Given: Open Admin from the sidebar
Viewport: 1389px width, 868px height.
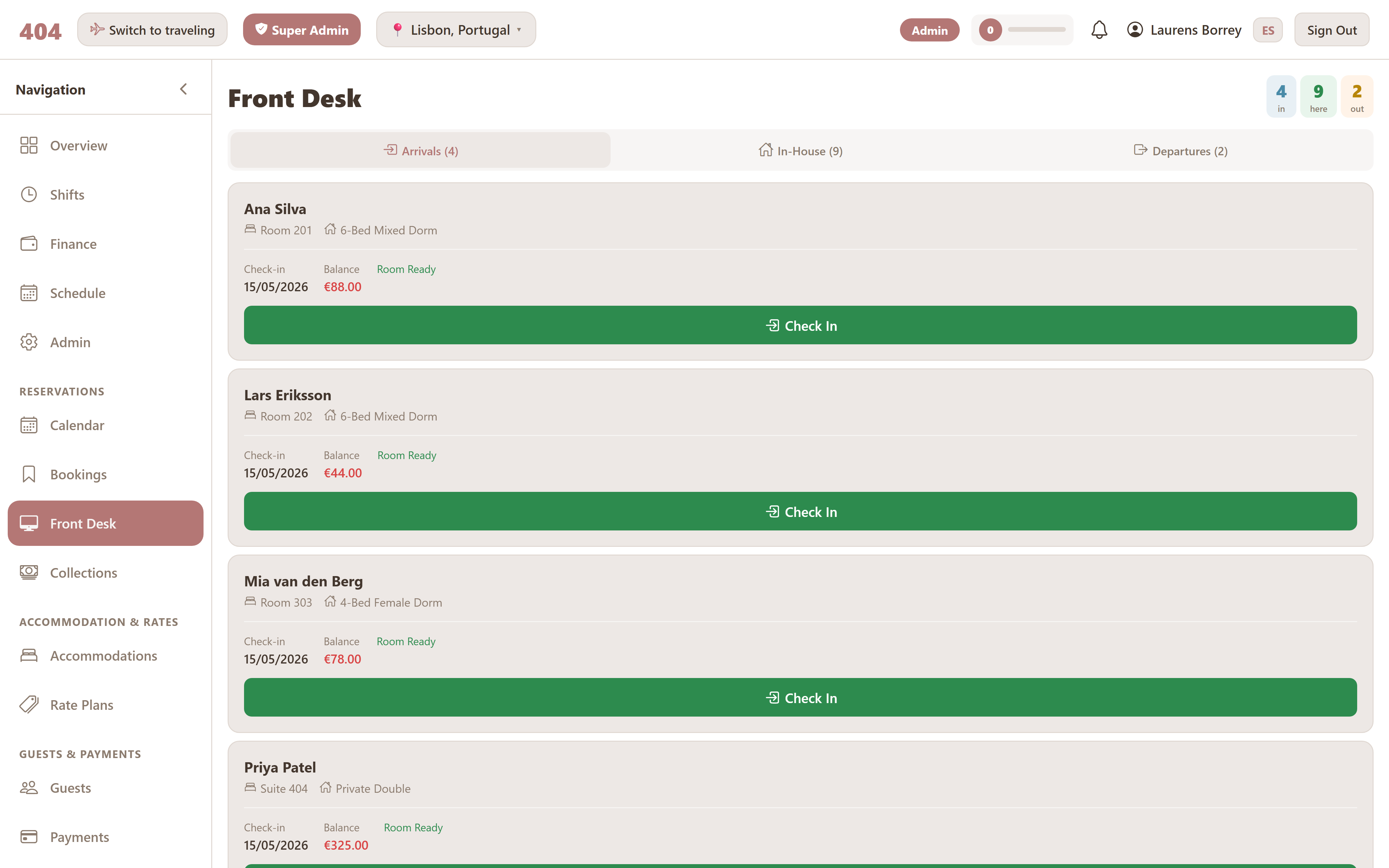Looking at the screenshot, I should [x=105, y=342].
